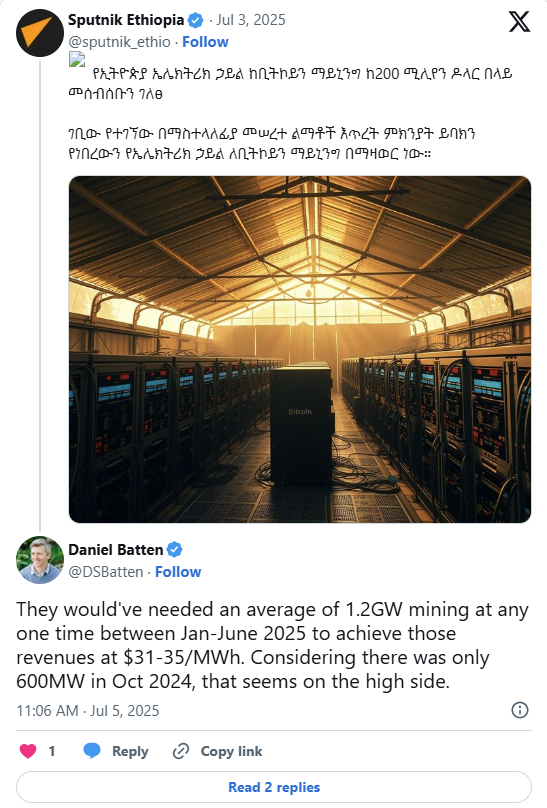Open the Daniel Batten display name link
The image size is (547, 808).
[x=115, y=550]
